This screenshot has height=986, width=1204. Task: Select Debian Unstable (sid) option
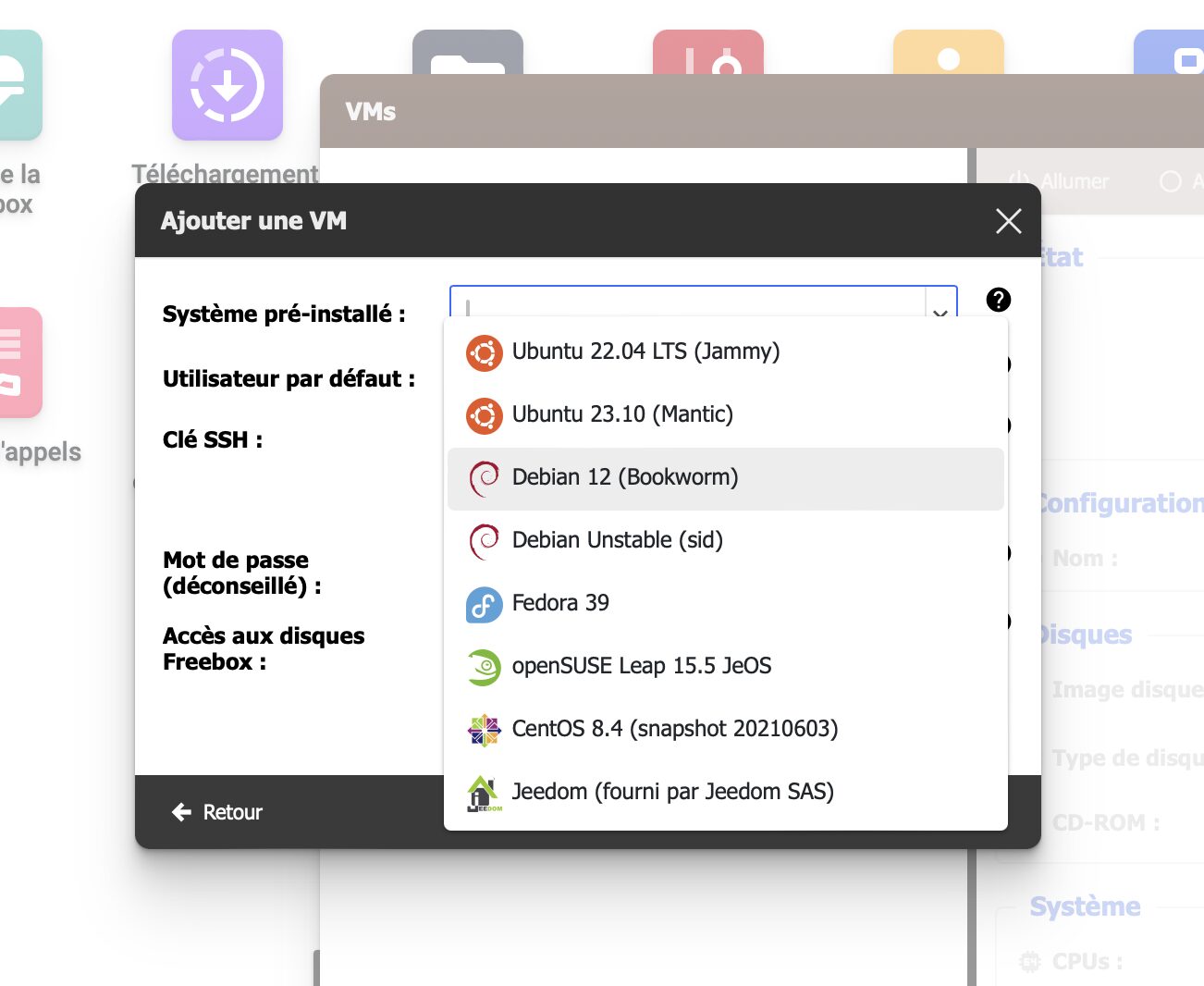[726, 541]
